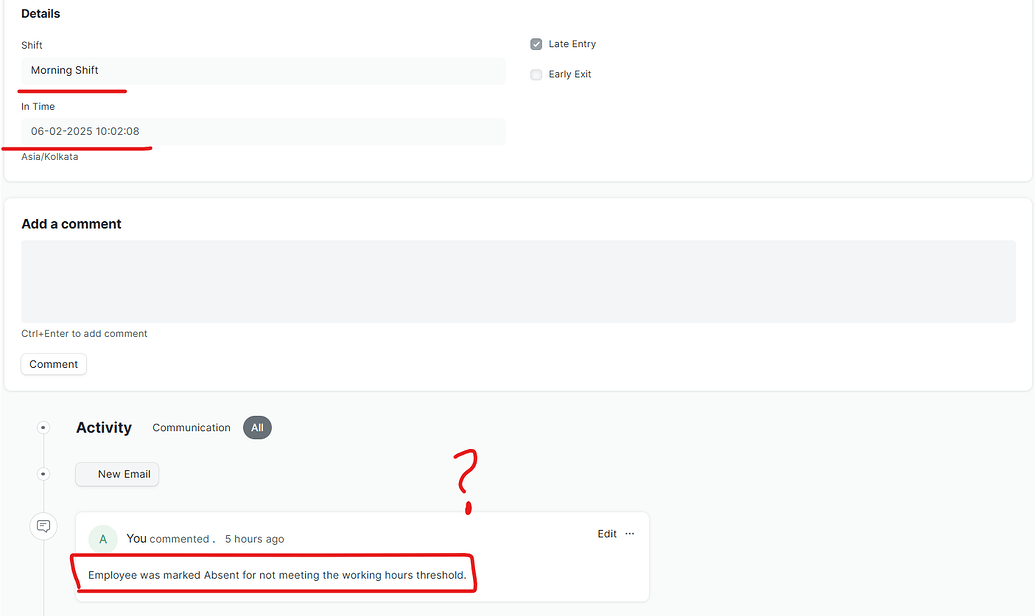Click the 'Details' section heading

pyautogui.click(x=40, y=14)
